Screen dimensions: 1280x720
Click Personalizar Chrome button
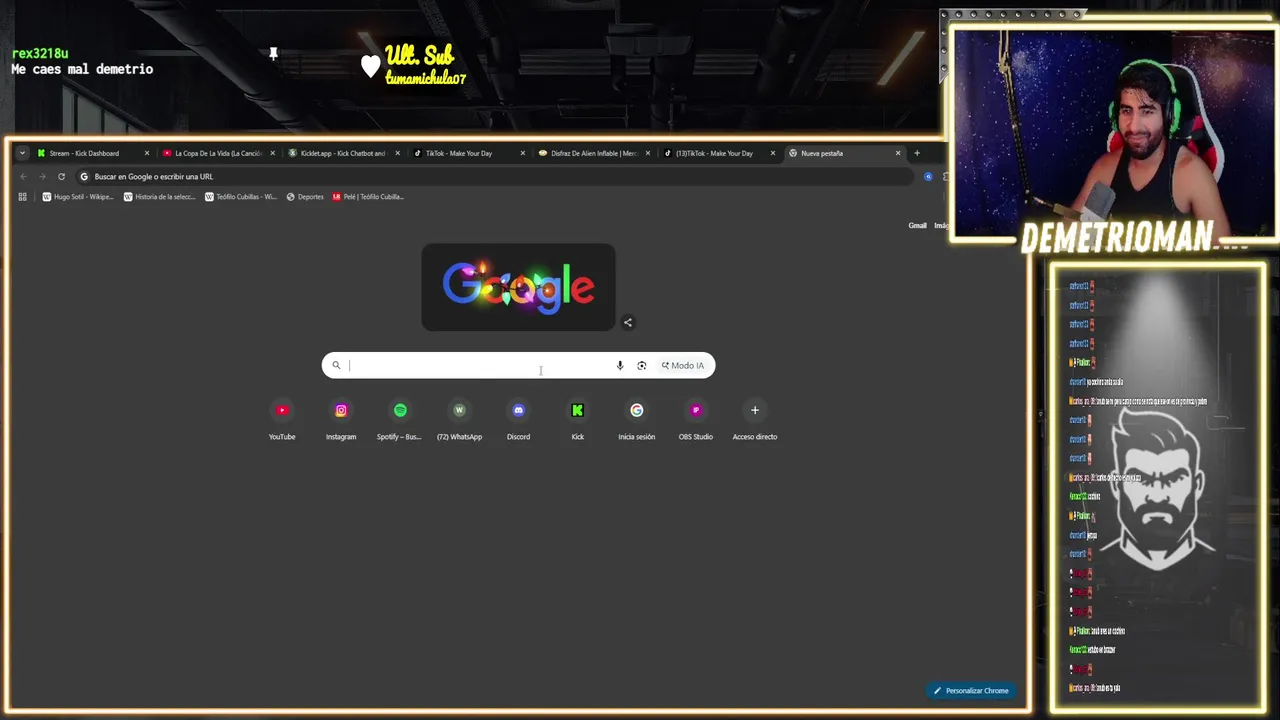coord(971,691)
